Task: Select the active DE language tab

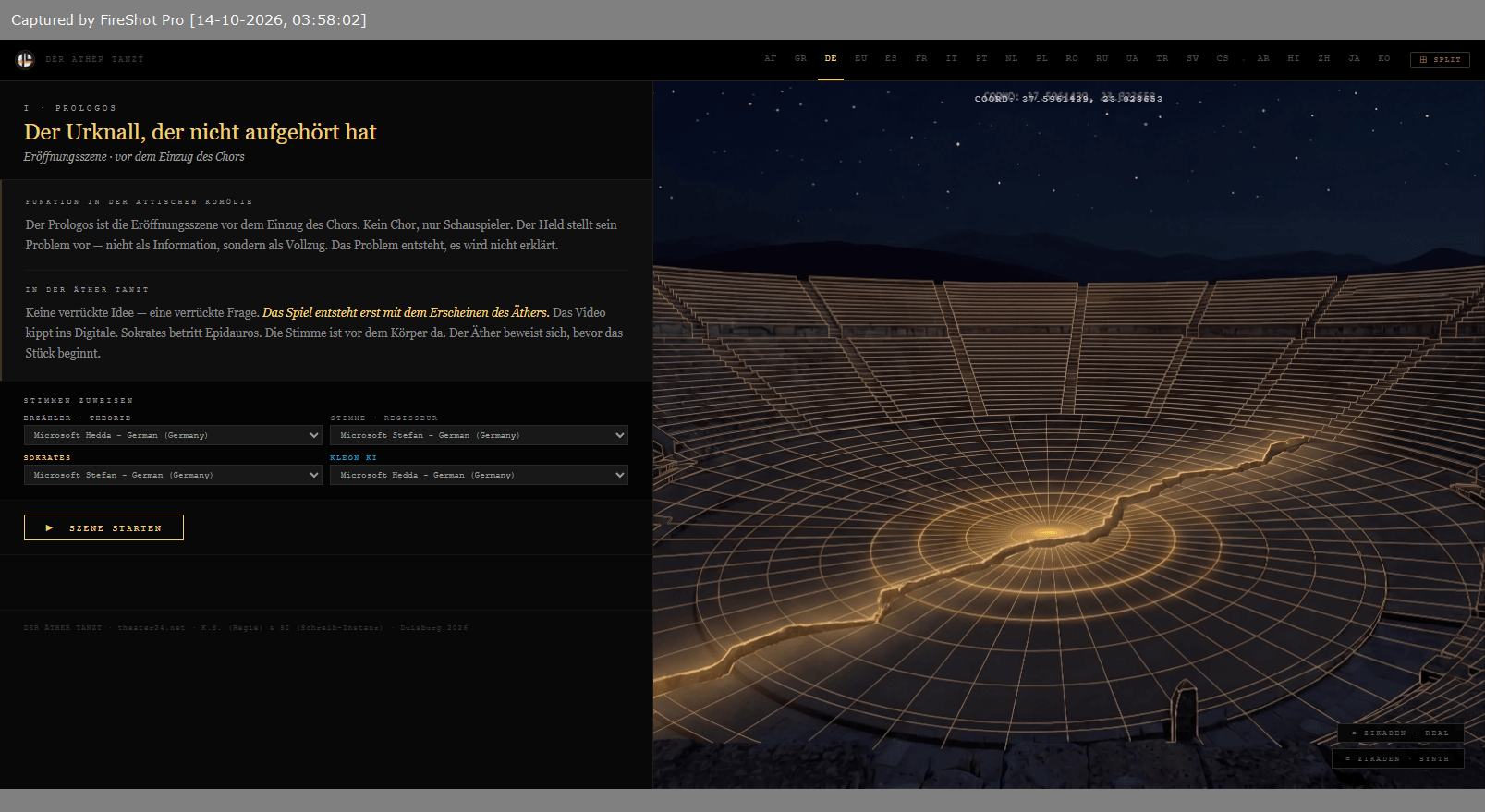Action: click(x=831, y=58)
